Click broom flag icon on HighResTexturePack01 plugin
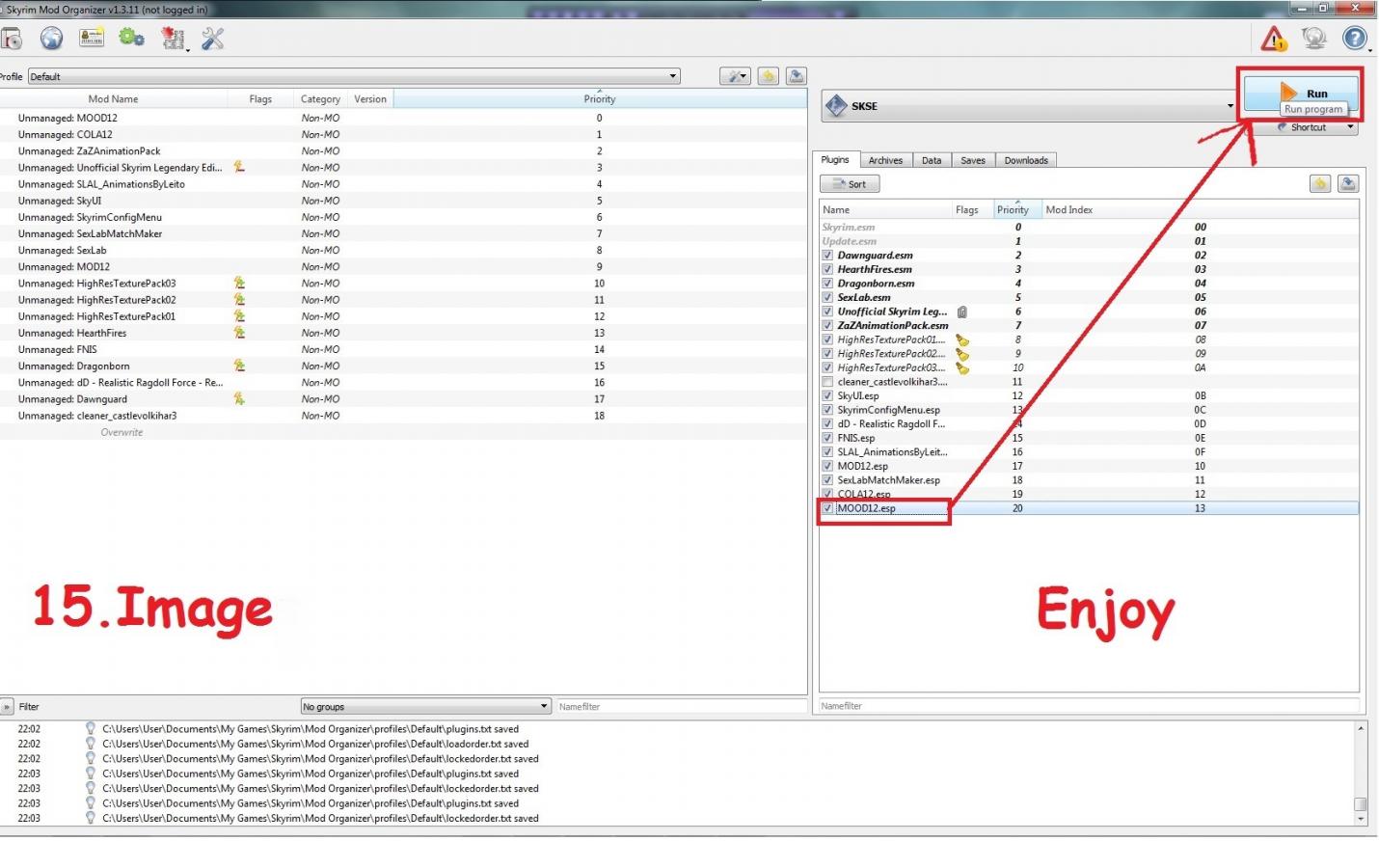1379x868 pixels. pos(962,339)
